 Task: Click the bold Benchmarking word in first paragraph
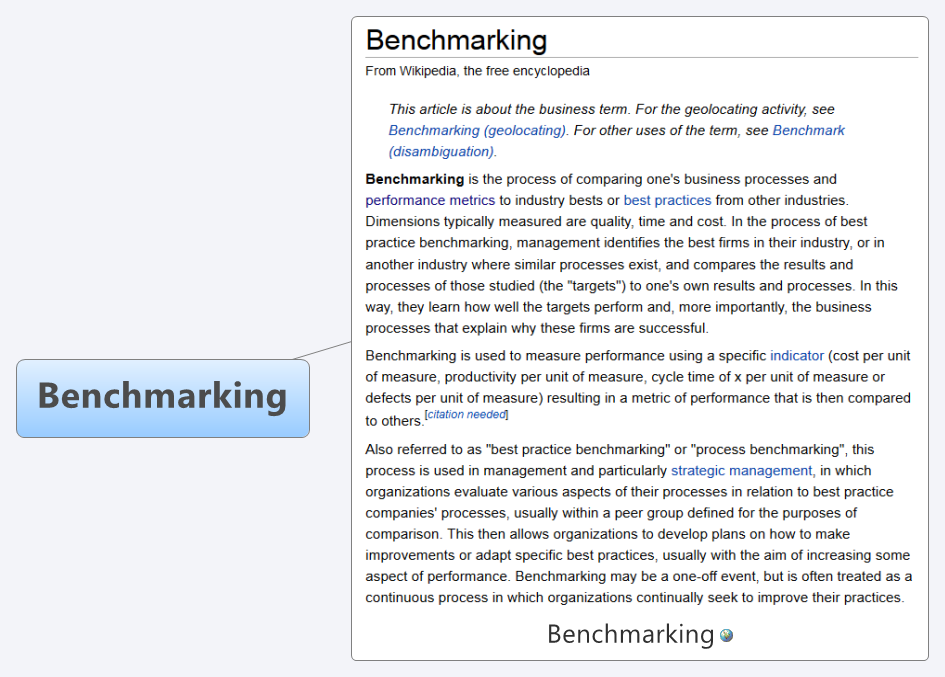415,179
